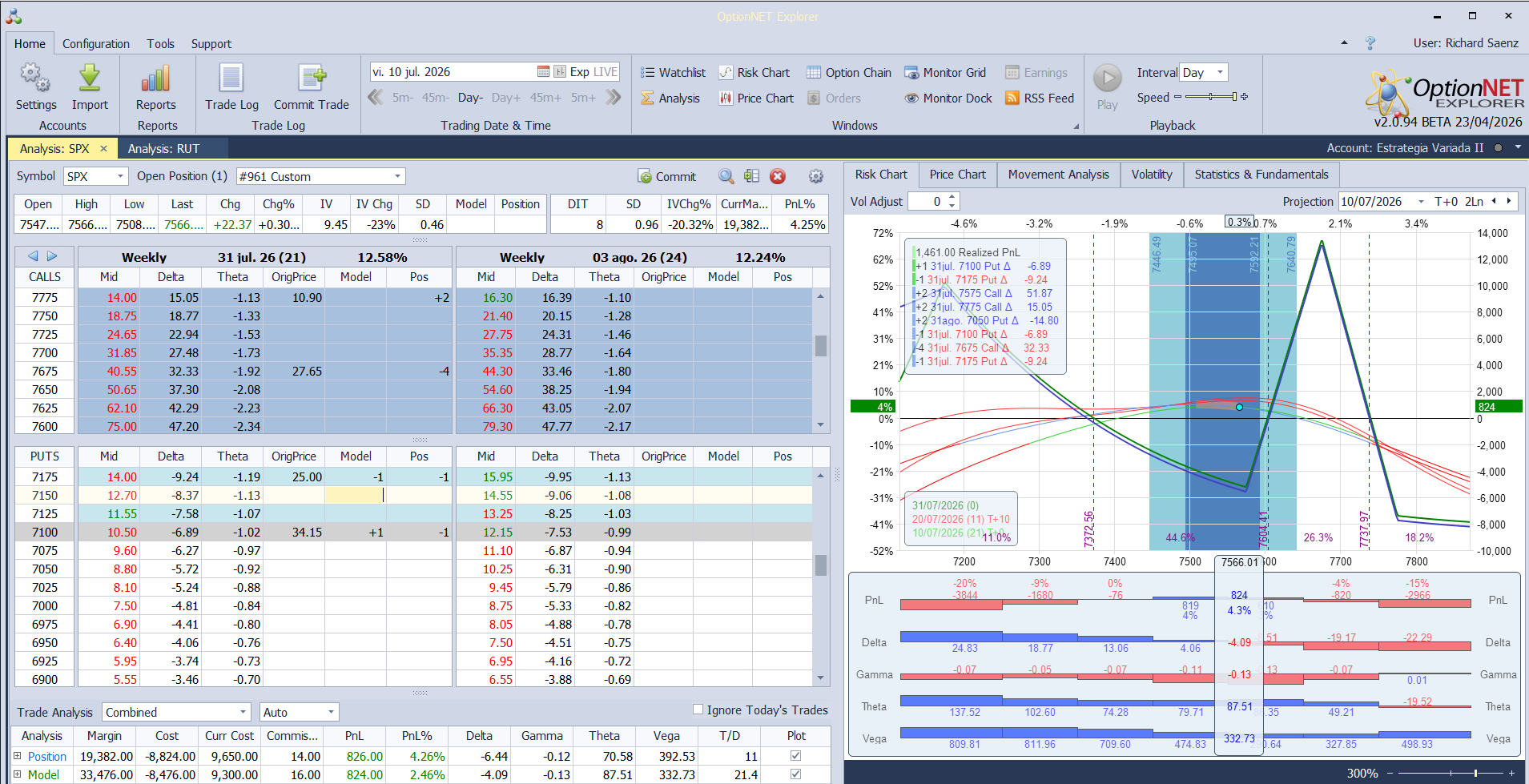The height and width of the screenshot is (784, 1529).
Task: Open the Monitor Dock window
Action: (948, 99)
